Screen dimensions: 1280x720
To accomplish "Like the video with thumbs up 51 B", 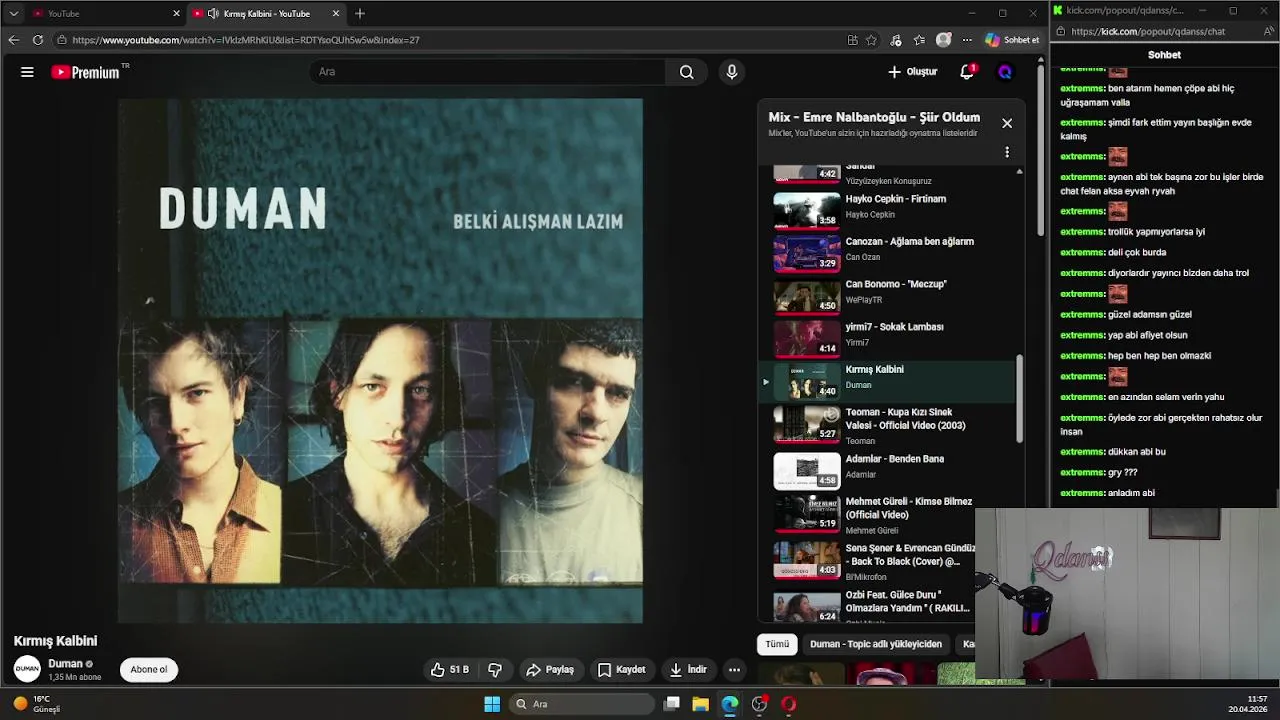I will click(x=449, y=670).
